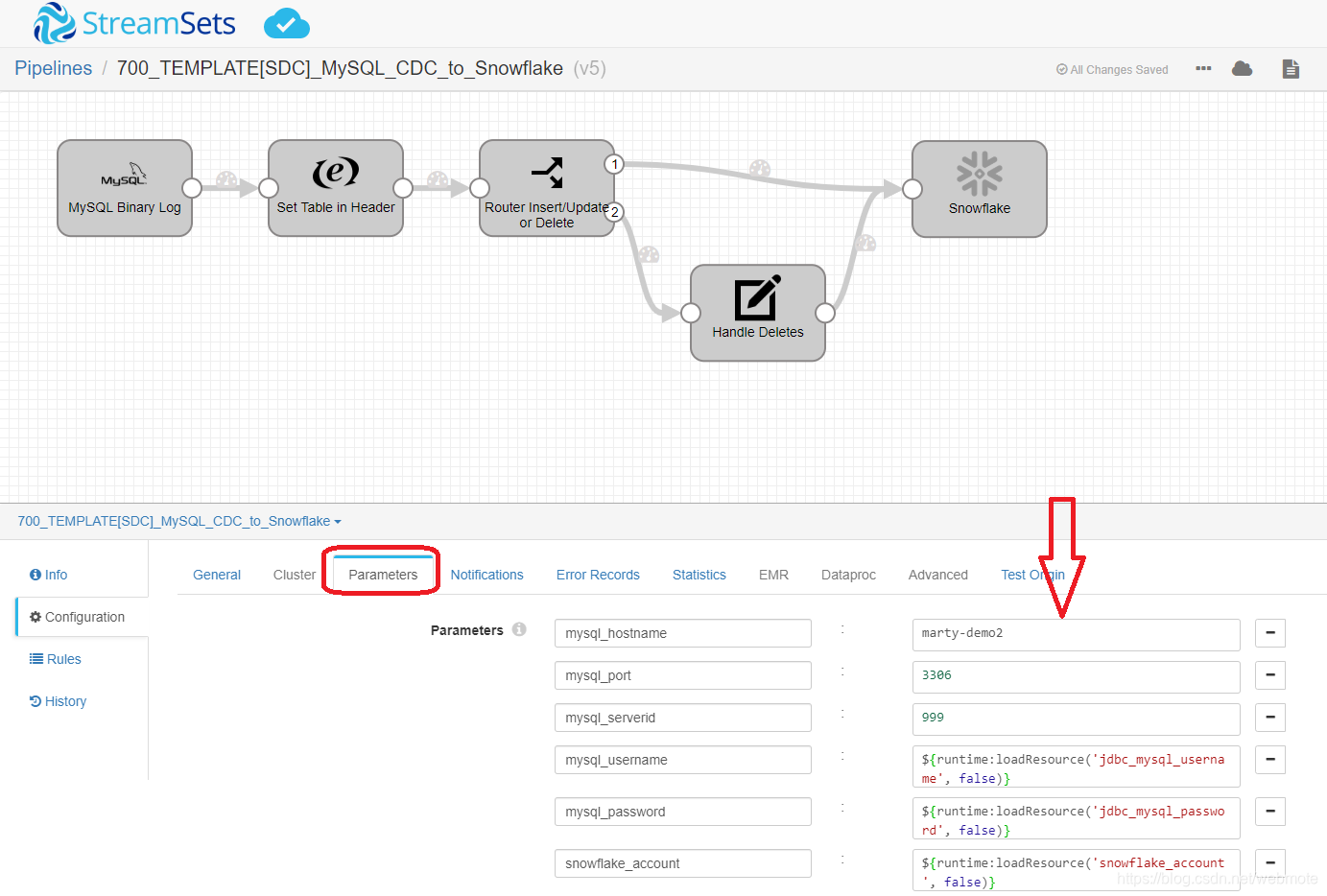Remove the mysql_password parameter
1327x896 pixels.
(x=1270, y=812)
